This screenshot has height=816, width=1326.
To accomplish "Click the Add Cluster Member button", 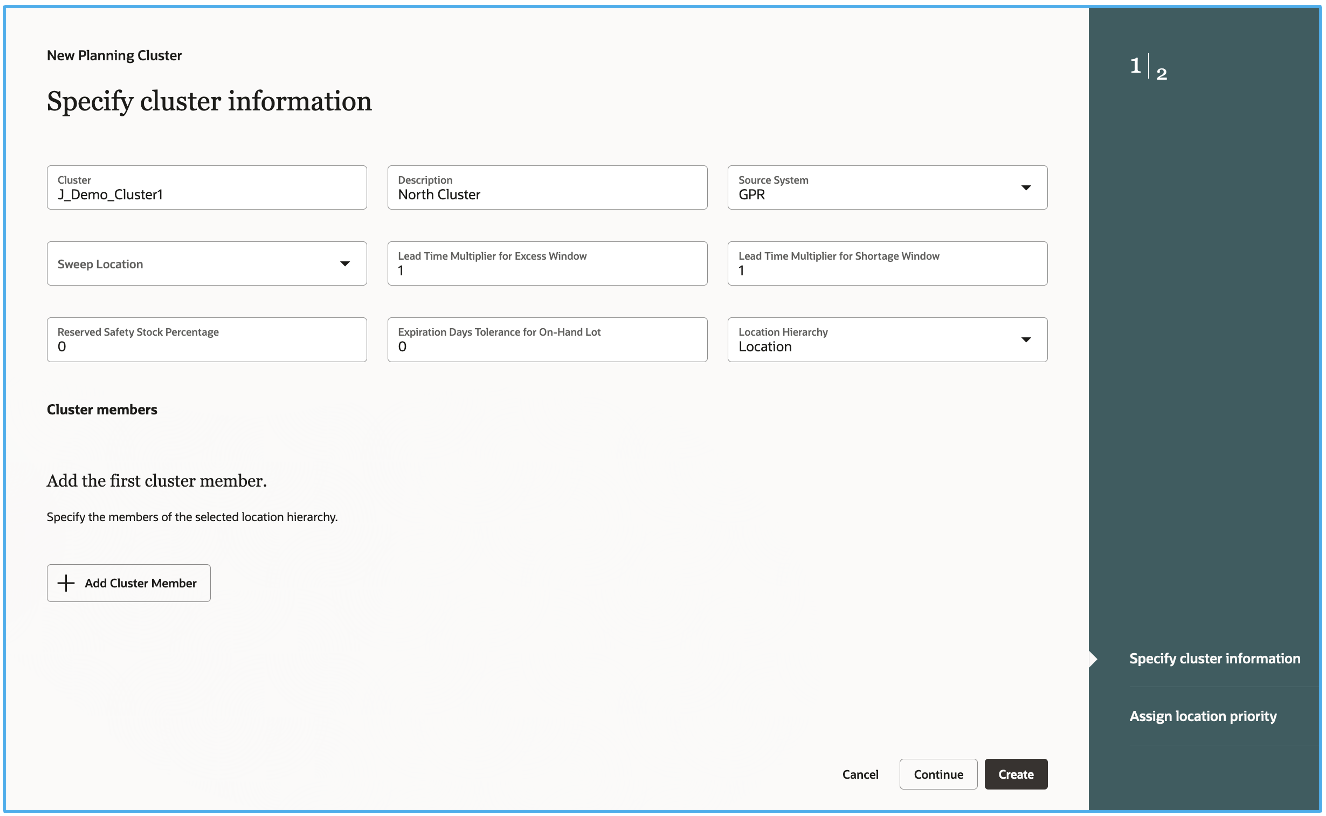I will pyautogui.click(x=128, y=582).
